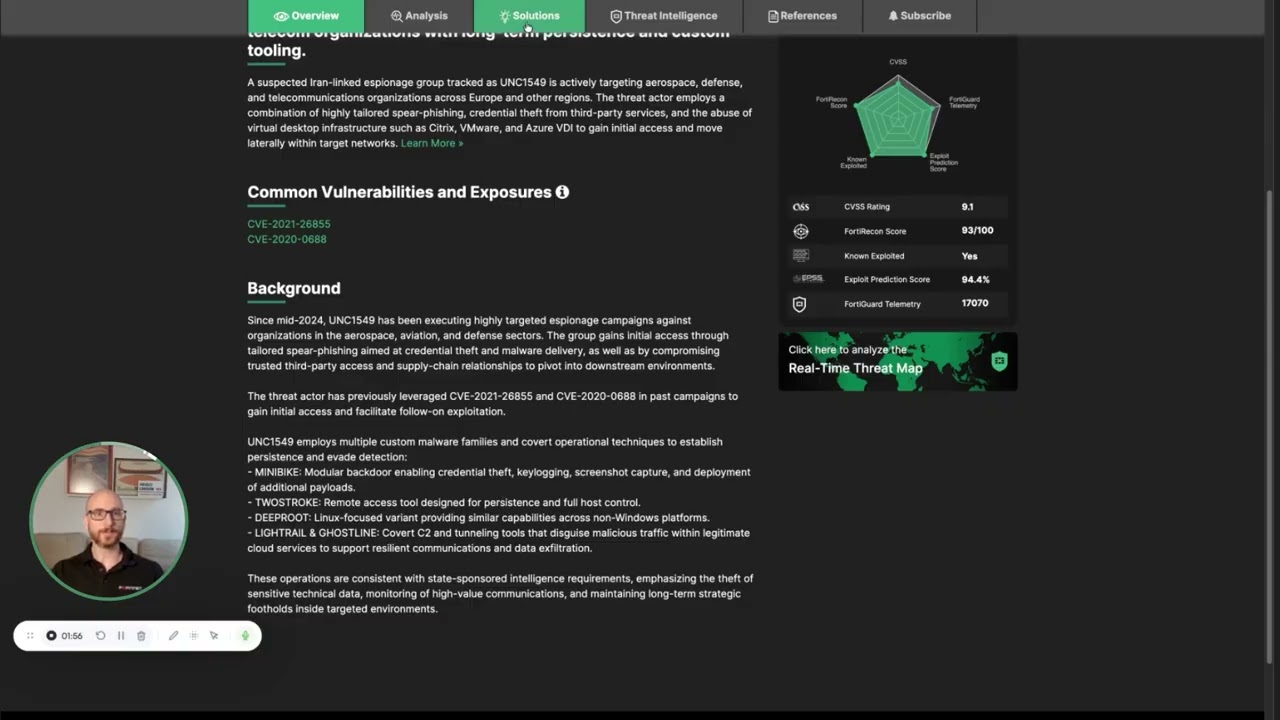Select the cursor highlight tool
Viewport: 1280px width, 720px height.
coord(214,636)
